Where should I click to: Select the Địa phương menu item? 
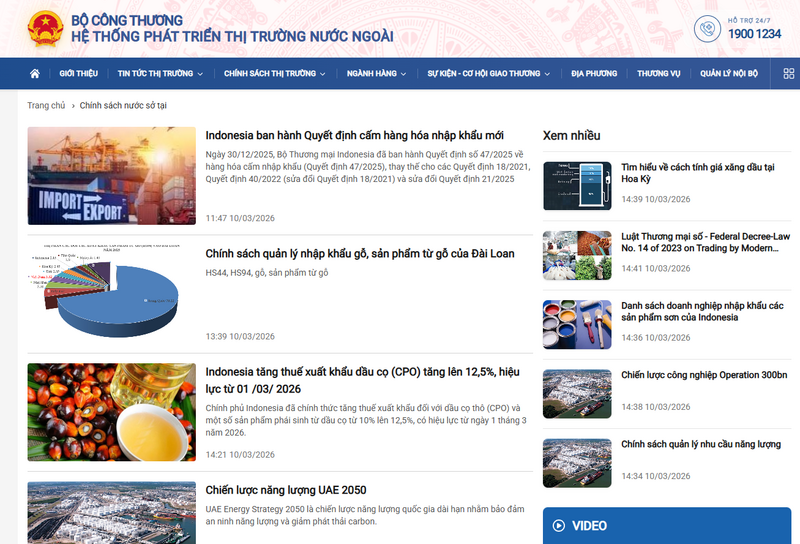tap(594, 73)
